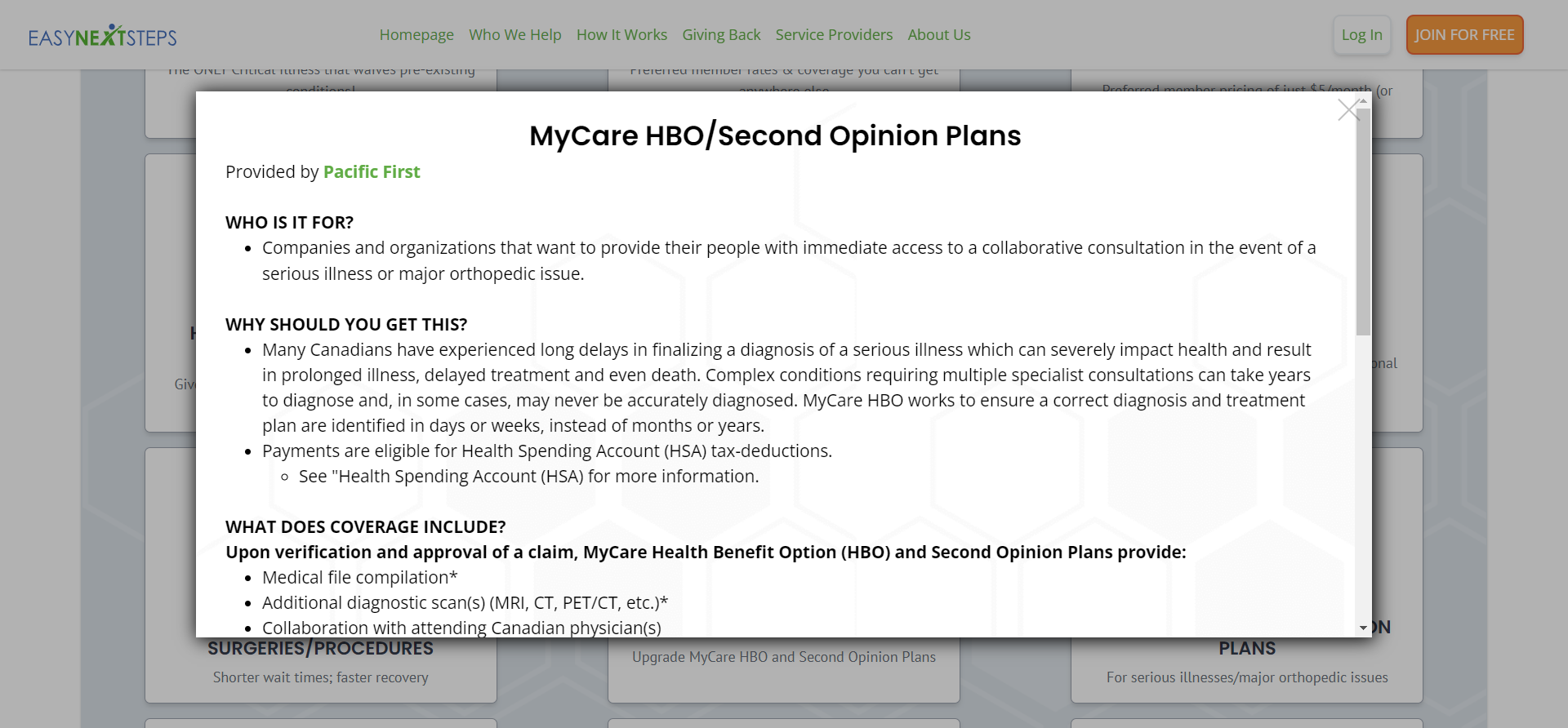The image size is (1568, 728).
Task: Click the modal scrollbar thumb
Action: coord(1363,221)
